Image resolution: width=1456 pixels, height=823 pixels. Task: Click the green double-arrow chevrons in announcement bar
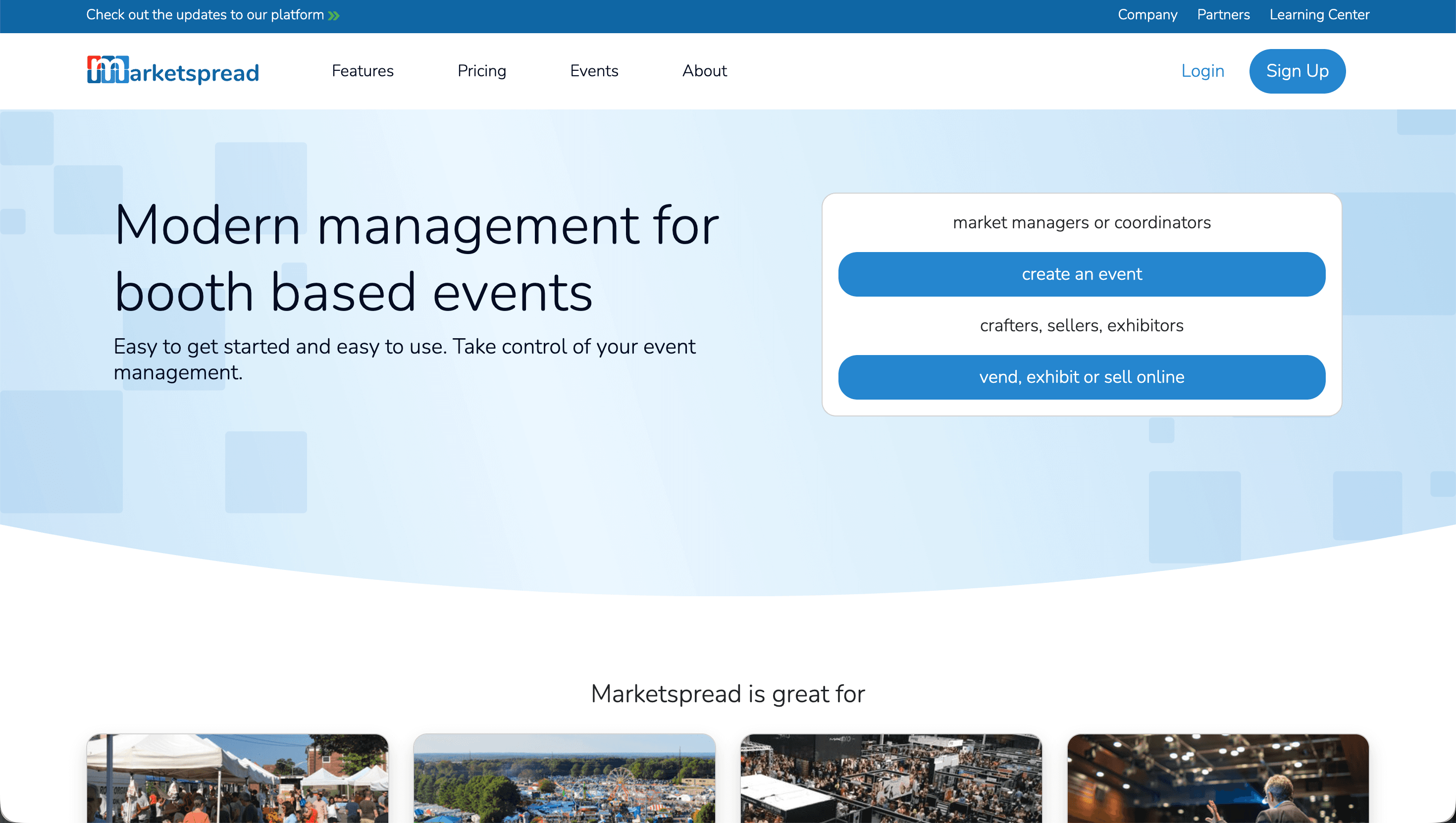(x=333, y=15)
